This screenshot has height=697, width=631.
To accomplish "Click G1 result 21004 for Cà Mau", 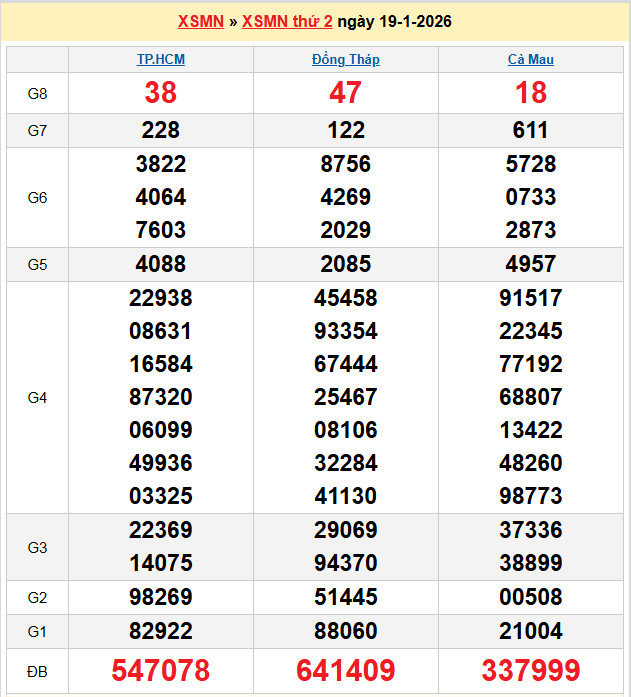I will [530, 631].
